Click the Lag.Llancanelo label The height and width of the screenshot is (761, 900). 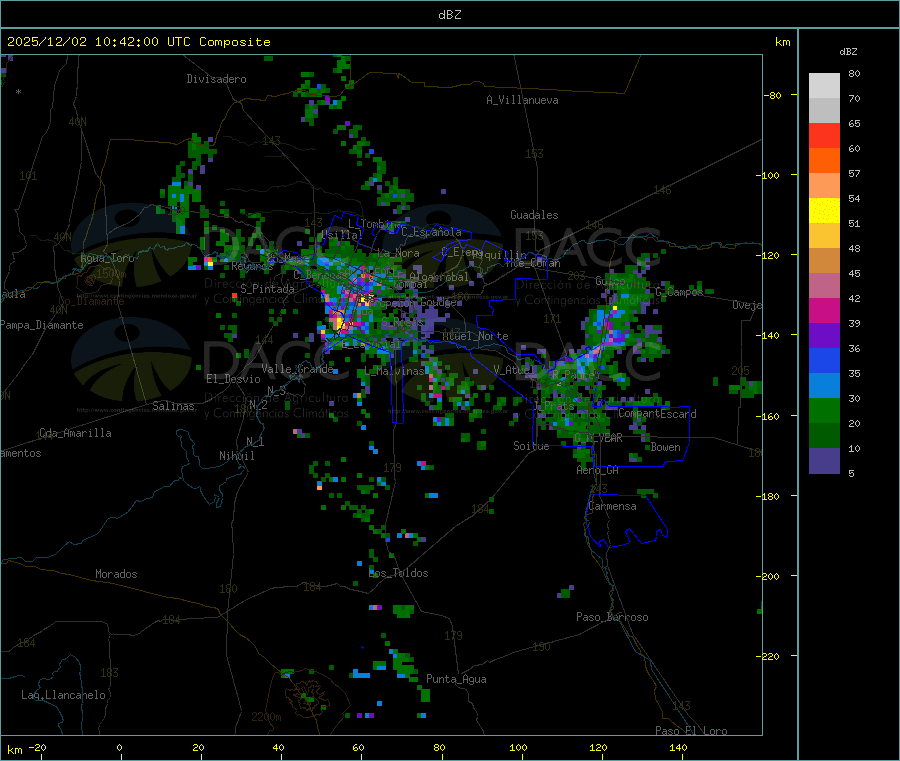click(63, 695)
